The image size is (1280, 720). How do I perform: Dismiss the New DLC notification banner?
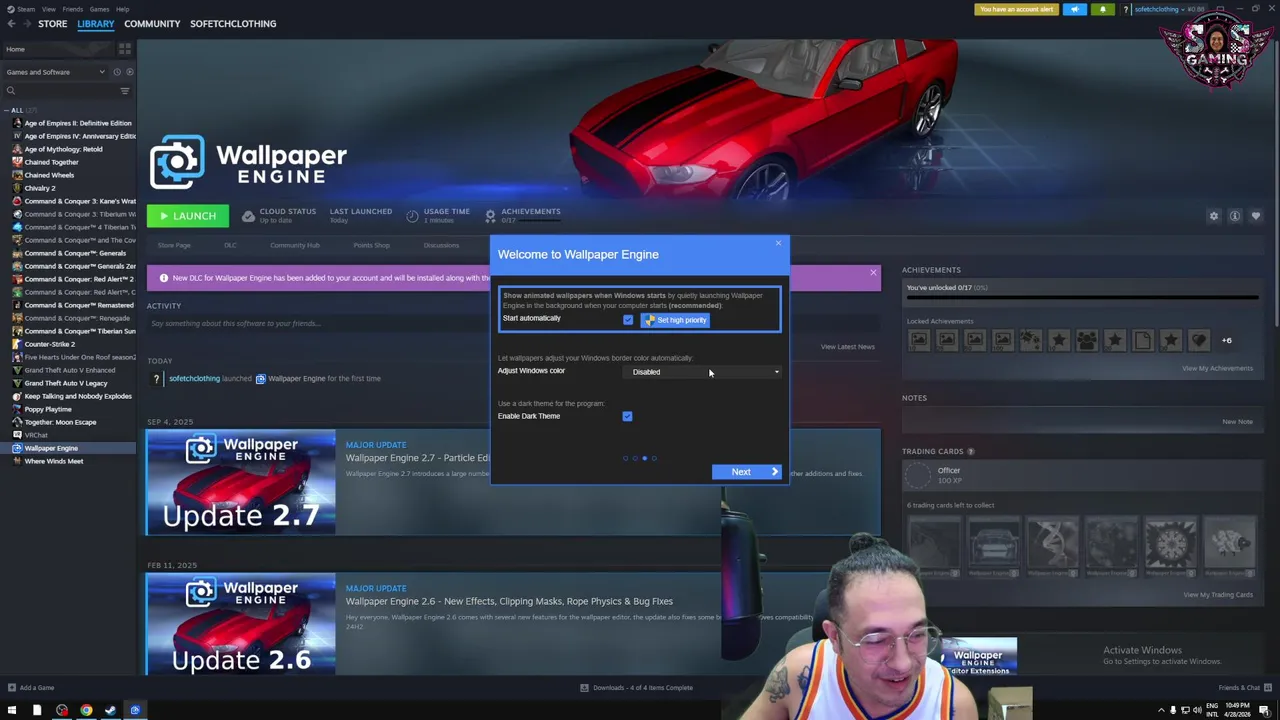pos(873,273)
